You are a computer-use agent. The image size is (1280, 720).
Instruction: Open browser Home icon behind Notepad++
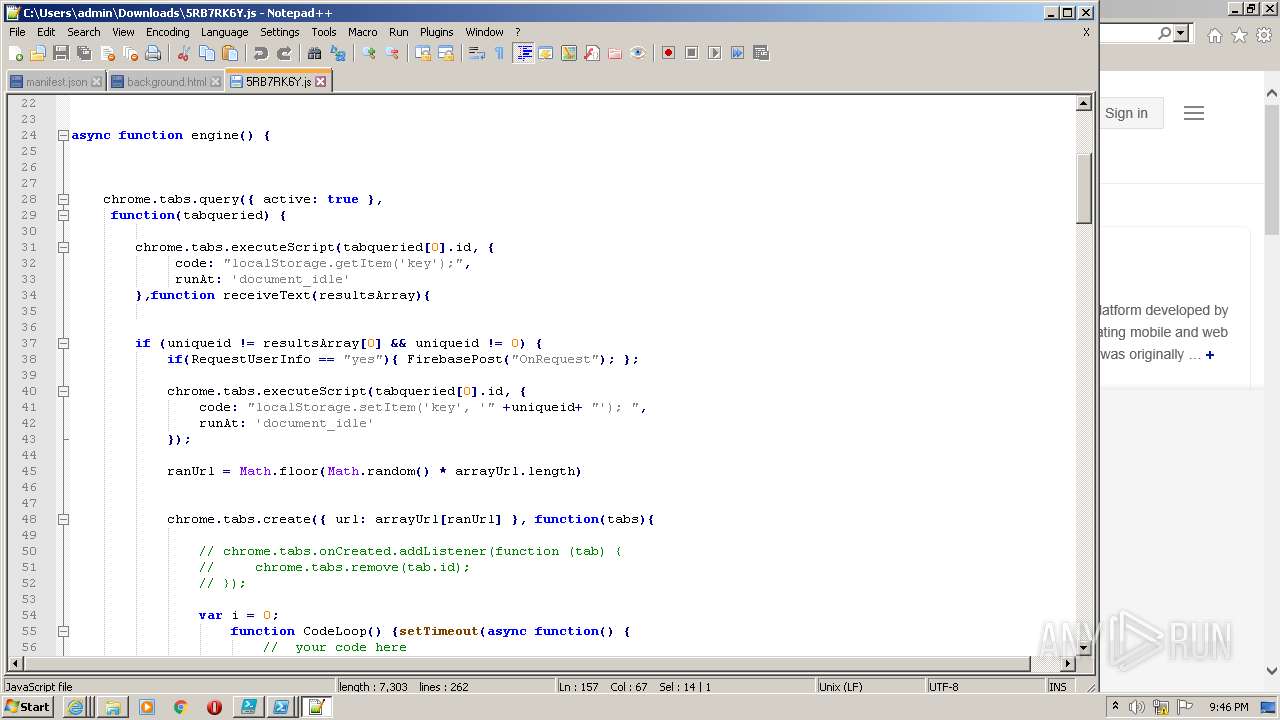(1214, 35)
